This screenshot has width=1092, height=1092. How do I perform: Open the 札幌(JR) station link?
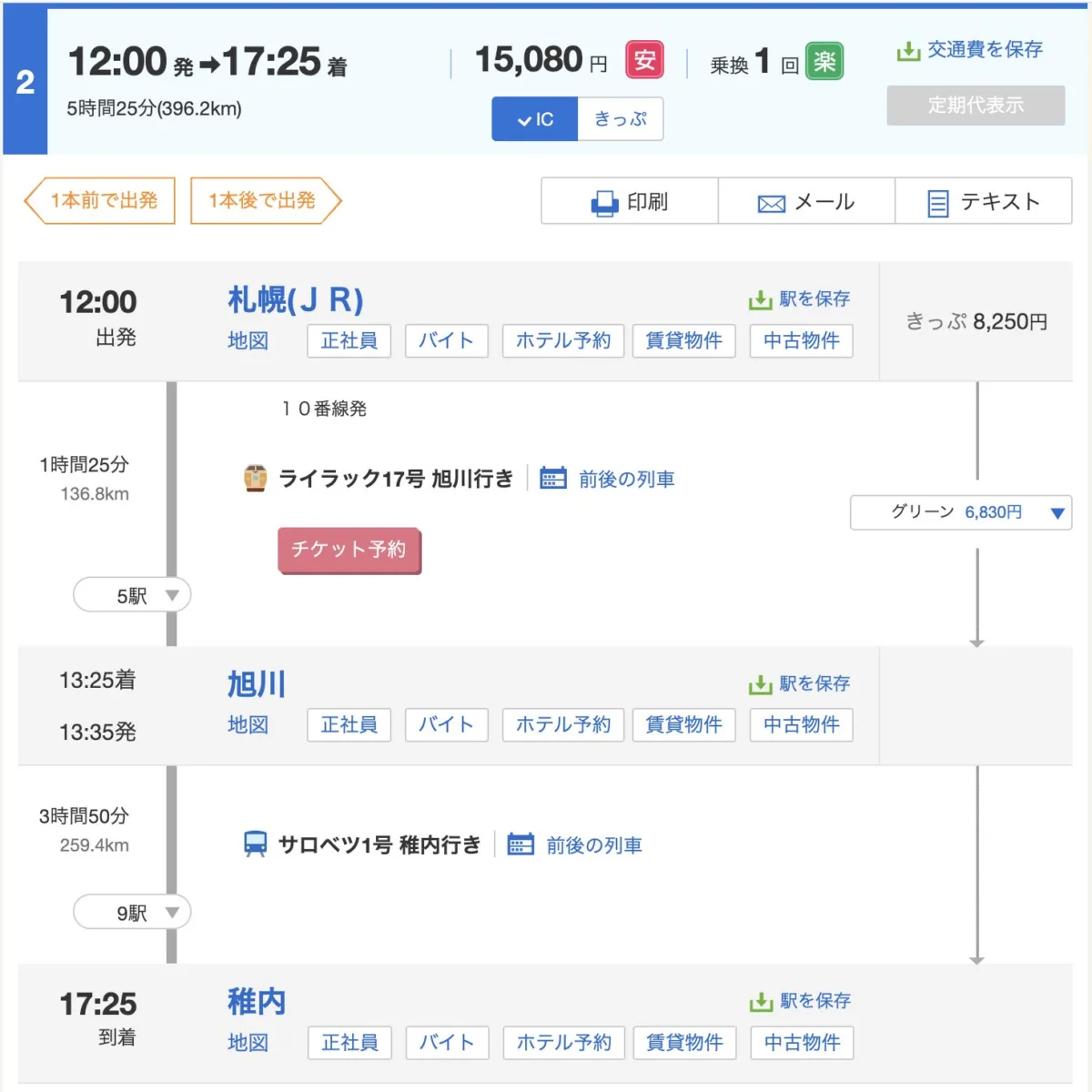pos(295,299)
